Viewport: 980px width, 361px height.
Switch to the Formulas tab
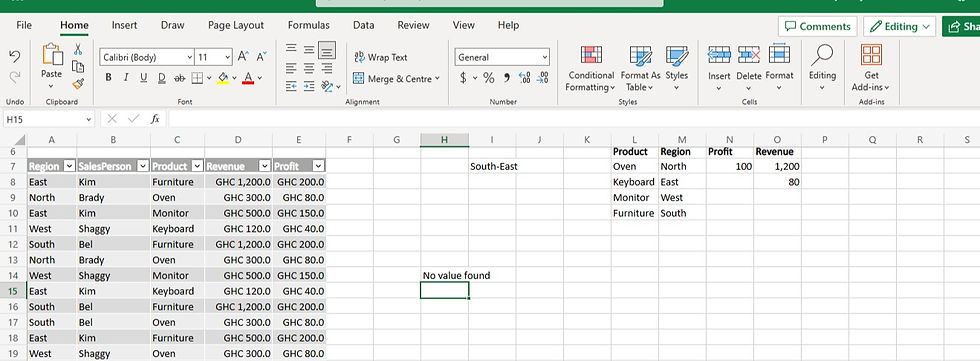[x=308, y=26]
